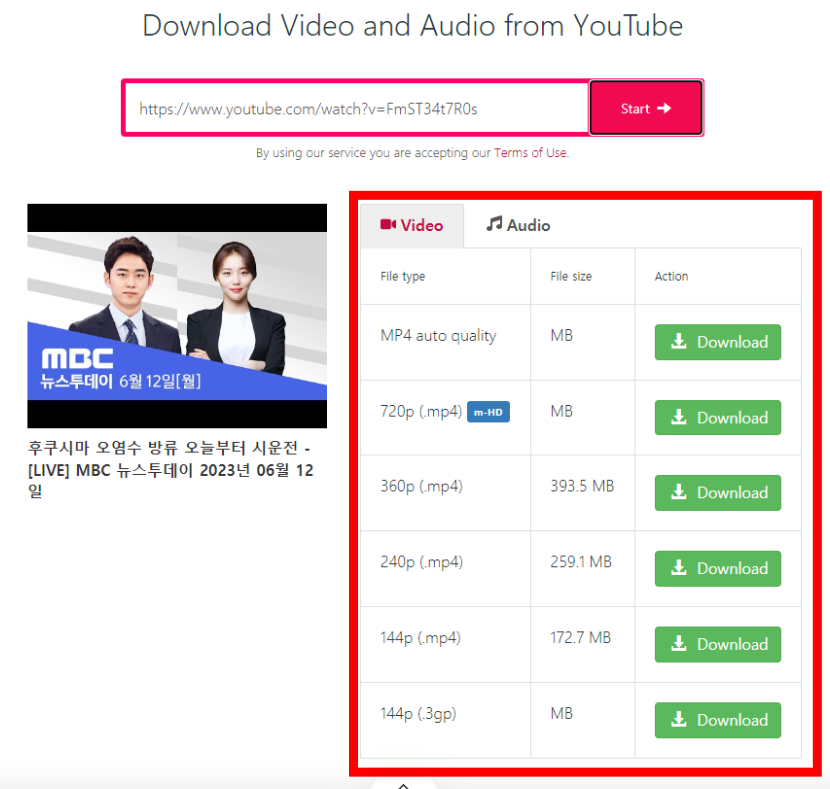Open the File type column header area
Viewport: 830px width, 789px height.
402,276
